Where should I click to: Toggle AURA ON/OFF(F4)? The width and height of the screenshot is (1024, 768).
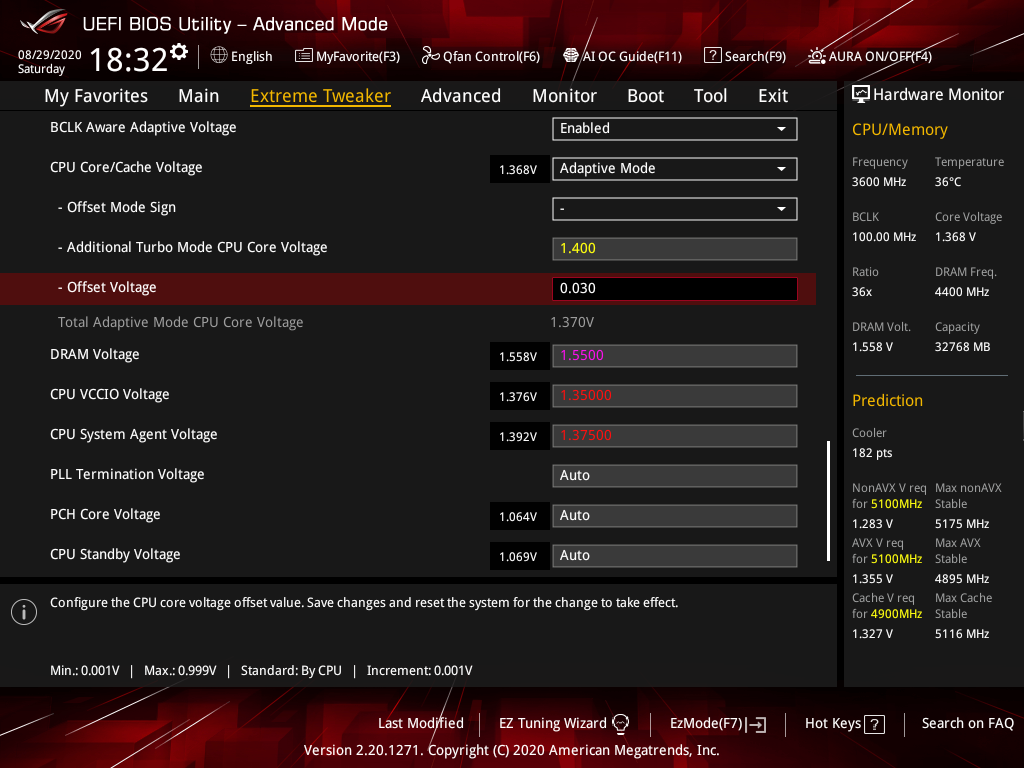click(x=870, y=56)
